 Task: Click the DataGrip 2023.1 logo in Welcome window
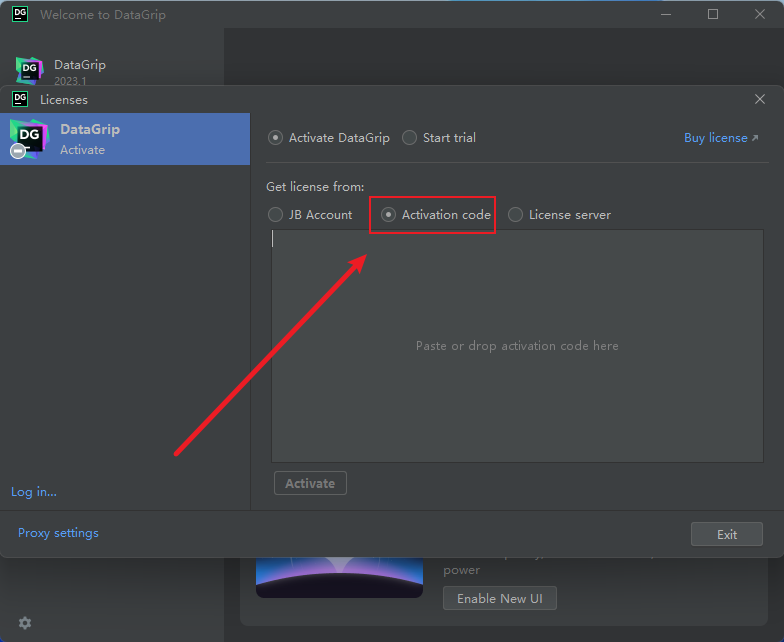click(x=29, y=70)
